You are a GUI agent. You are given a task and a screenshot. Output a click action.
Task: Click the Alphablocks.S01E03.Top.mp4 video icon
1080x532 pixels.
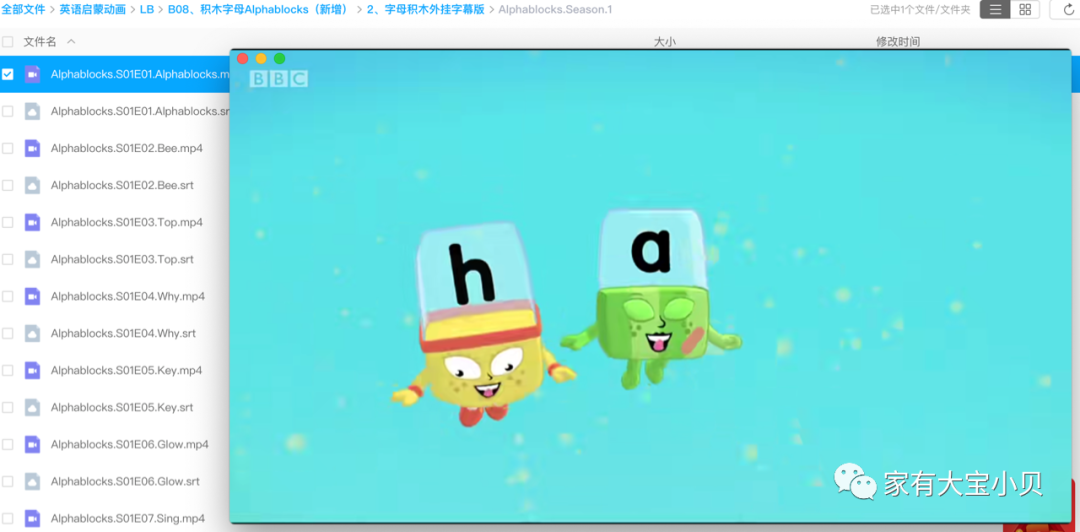click(x=32, y=223)
